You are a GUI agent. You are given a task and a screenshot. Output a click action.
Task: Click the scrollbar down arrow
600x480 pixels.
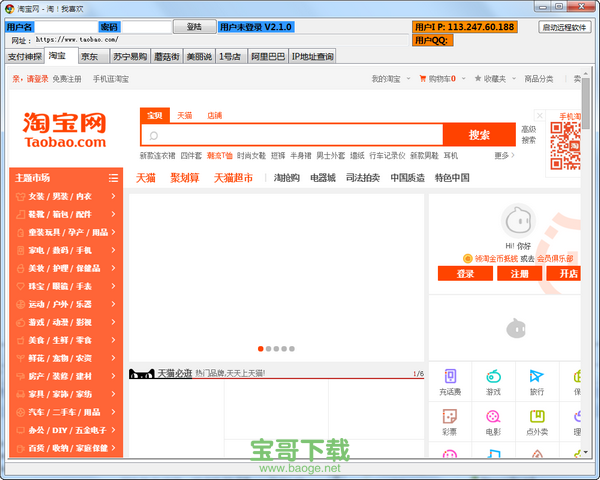[x=585, y=452]
